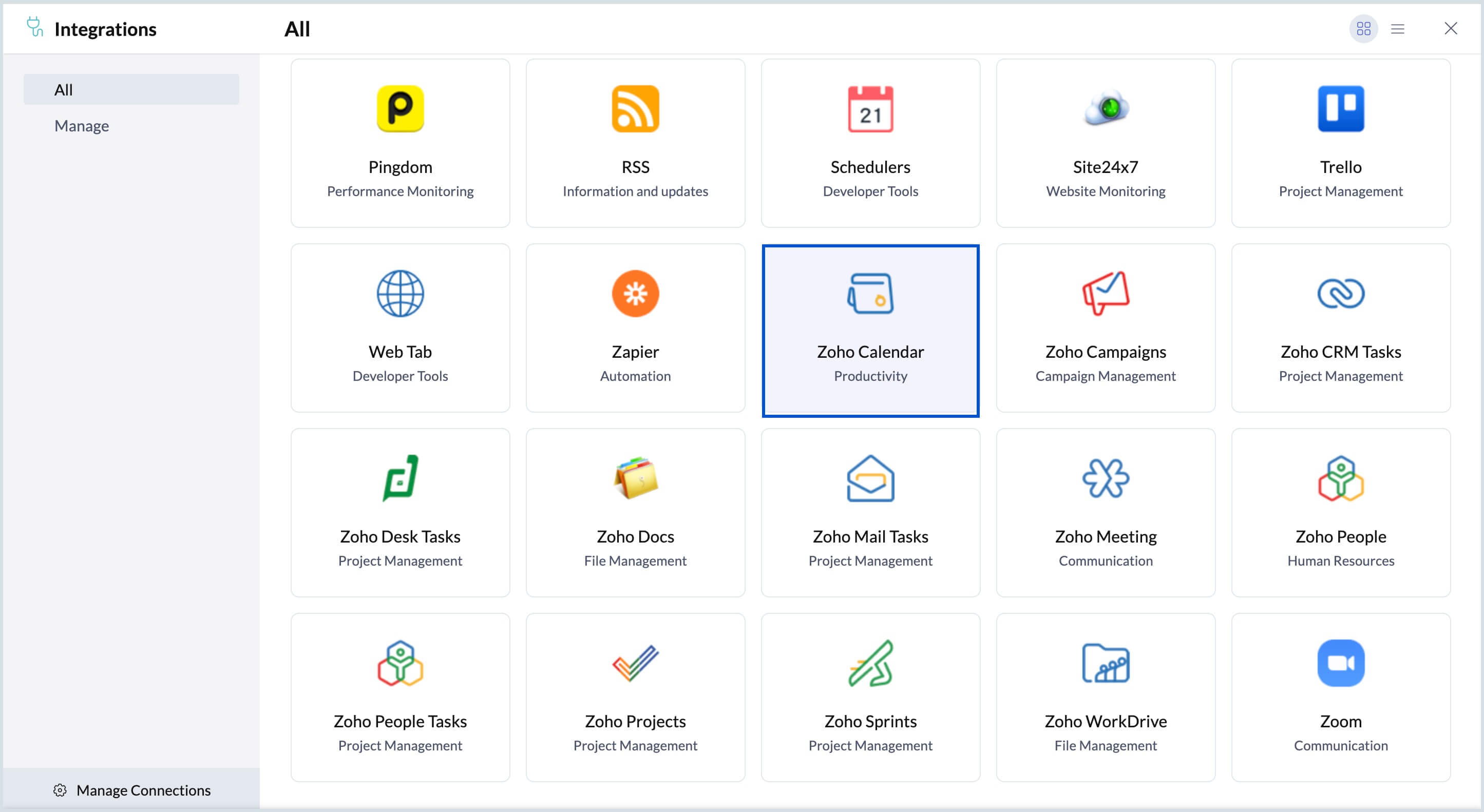
Task: Open the Web Tab developer tool
Action: pyautogui.click(x=400, y=328)
